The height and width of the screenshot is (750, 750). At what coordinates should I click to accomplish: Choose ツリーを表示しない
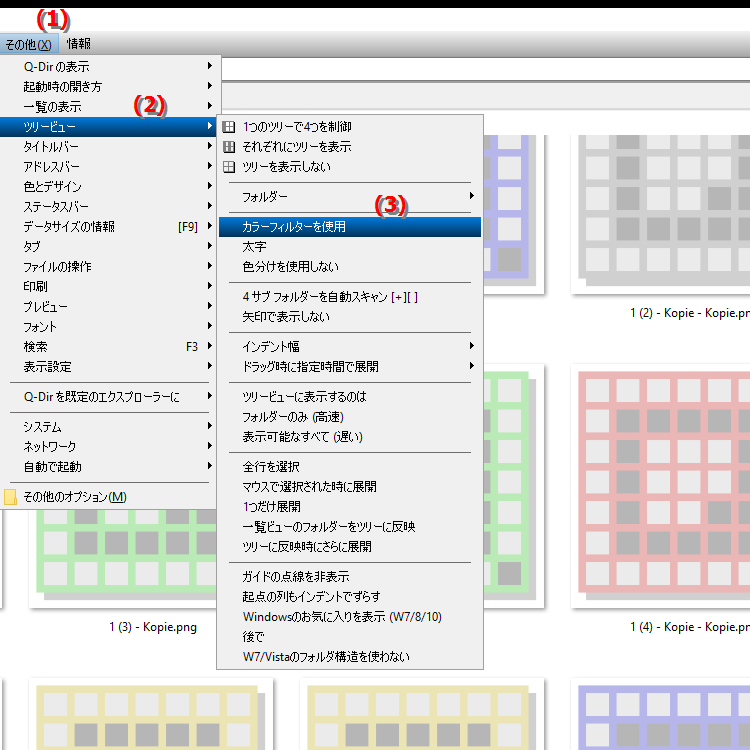click(x=350, y=167)
